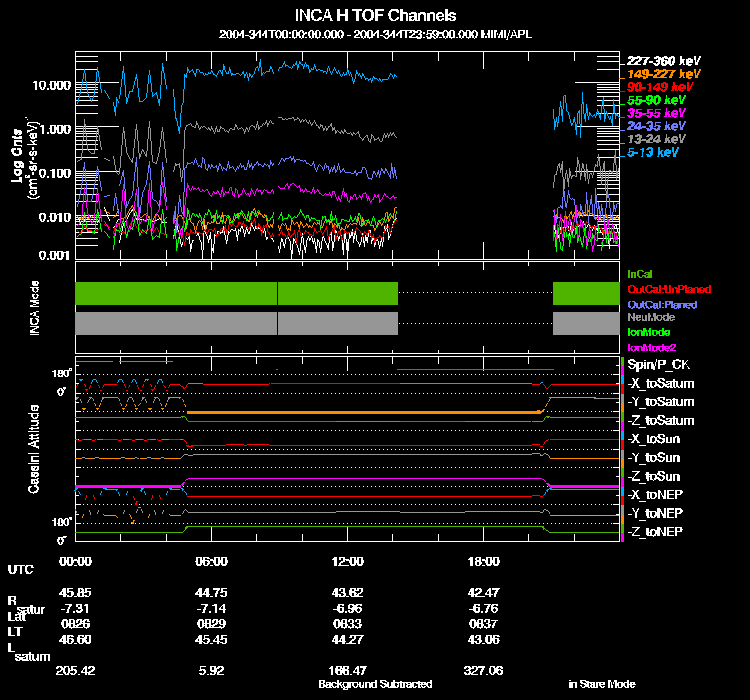Select the -Z_toSun attitude label
Viewport: 750px width, 700px height.
click(x=653, y=476)
